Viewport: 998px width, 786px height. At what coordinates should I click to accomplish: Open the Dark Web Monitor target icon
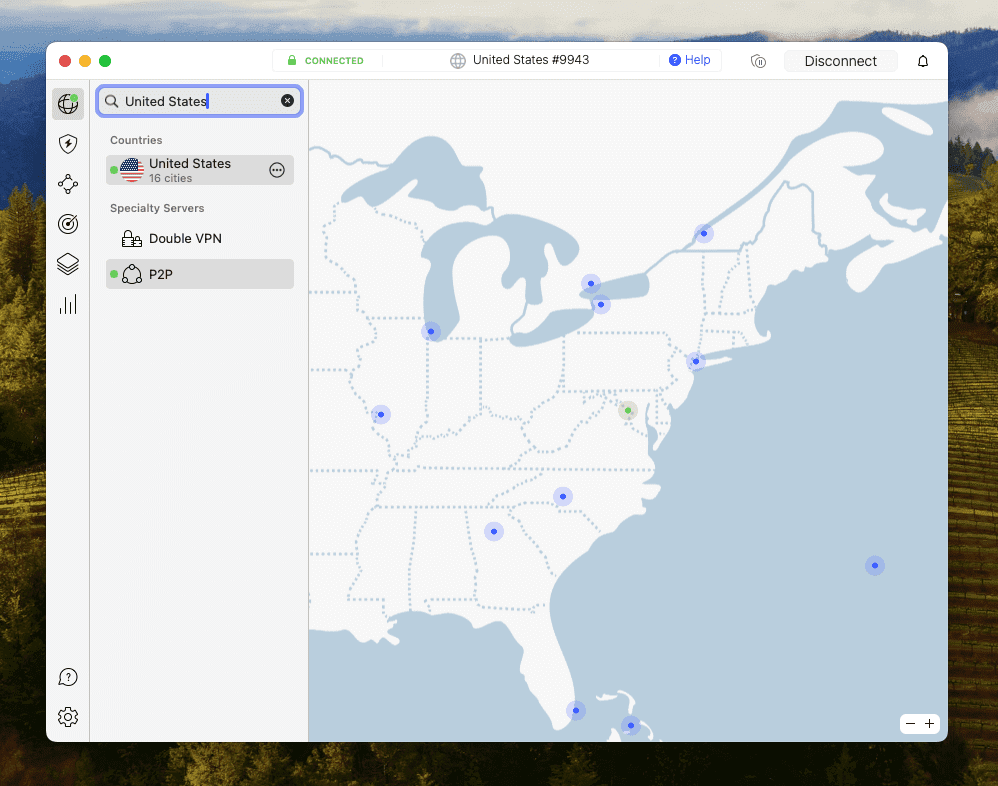[68, 223]
